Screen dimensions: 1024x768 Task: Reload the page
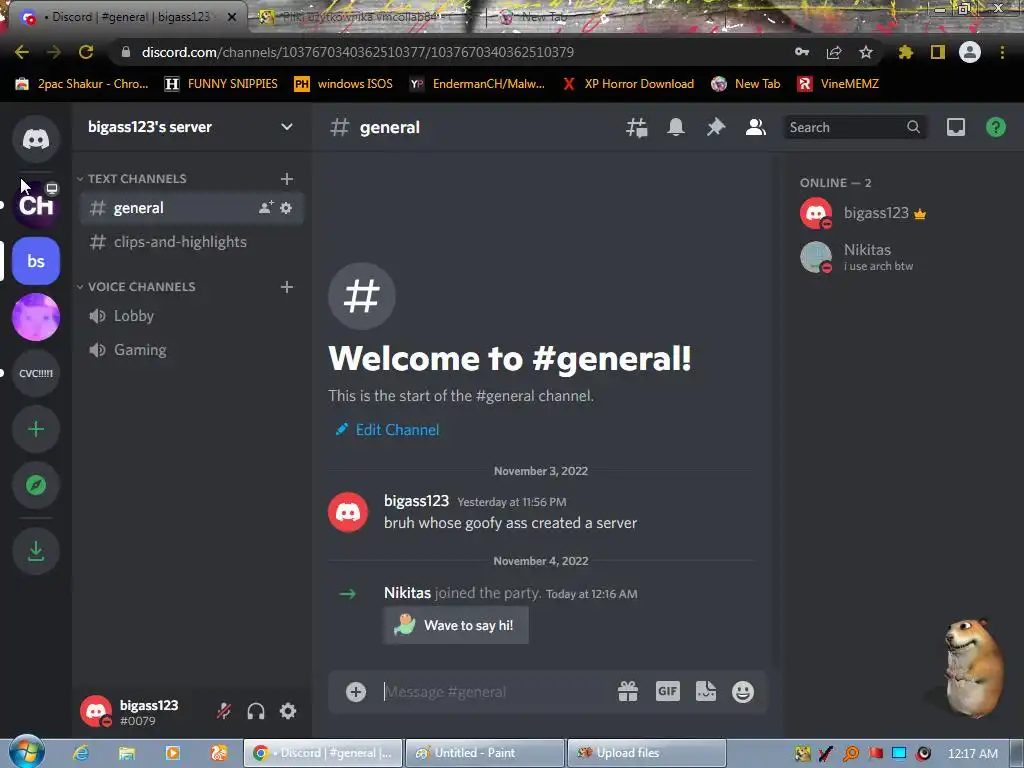click(86, 52)
